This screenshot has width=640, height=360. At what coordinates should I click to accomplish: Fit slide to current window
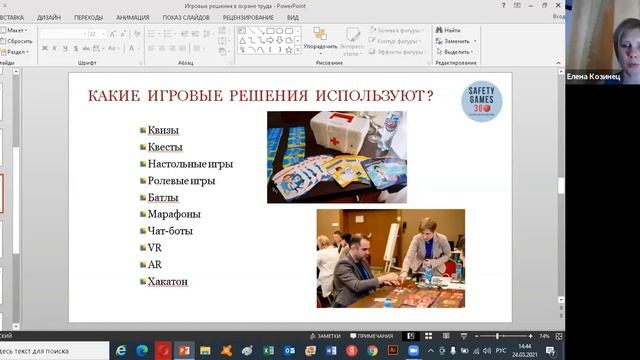559,336
